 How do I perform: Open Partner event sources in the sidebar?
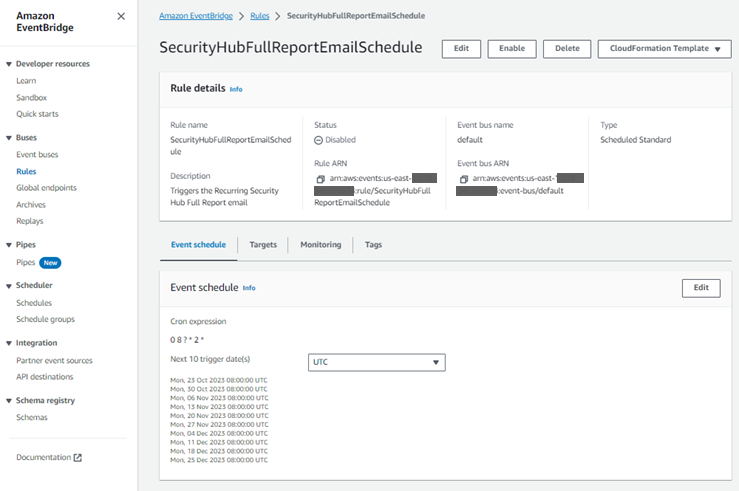(x=54, y=360)
